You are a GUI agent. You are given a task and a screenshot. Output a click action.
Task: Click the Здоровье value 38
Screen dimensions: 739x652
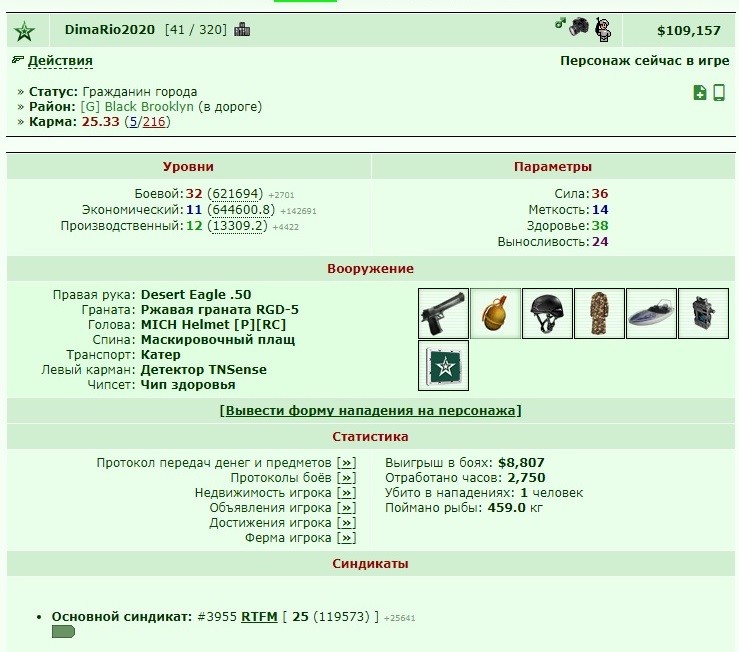[x=599, y=226]
